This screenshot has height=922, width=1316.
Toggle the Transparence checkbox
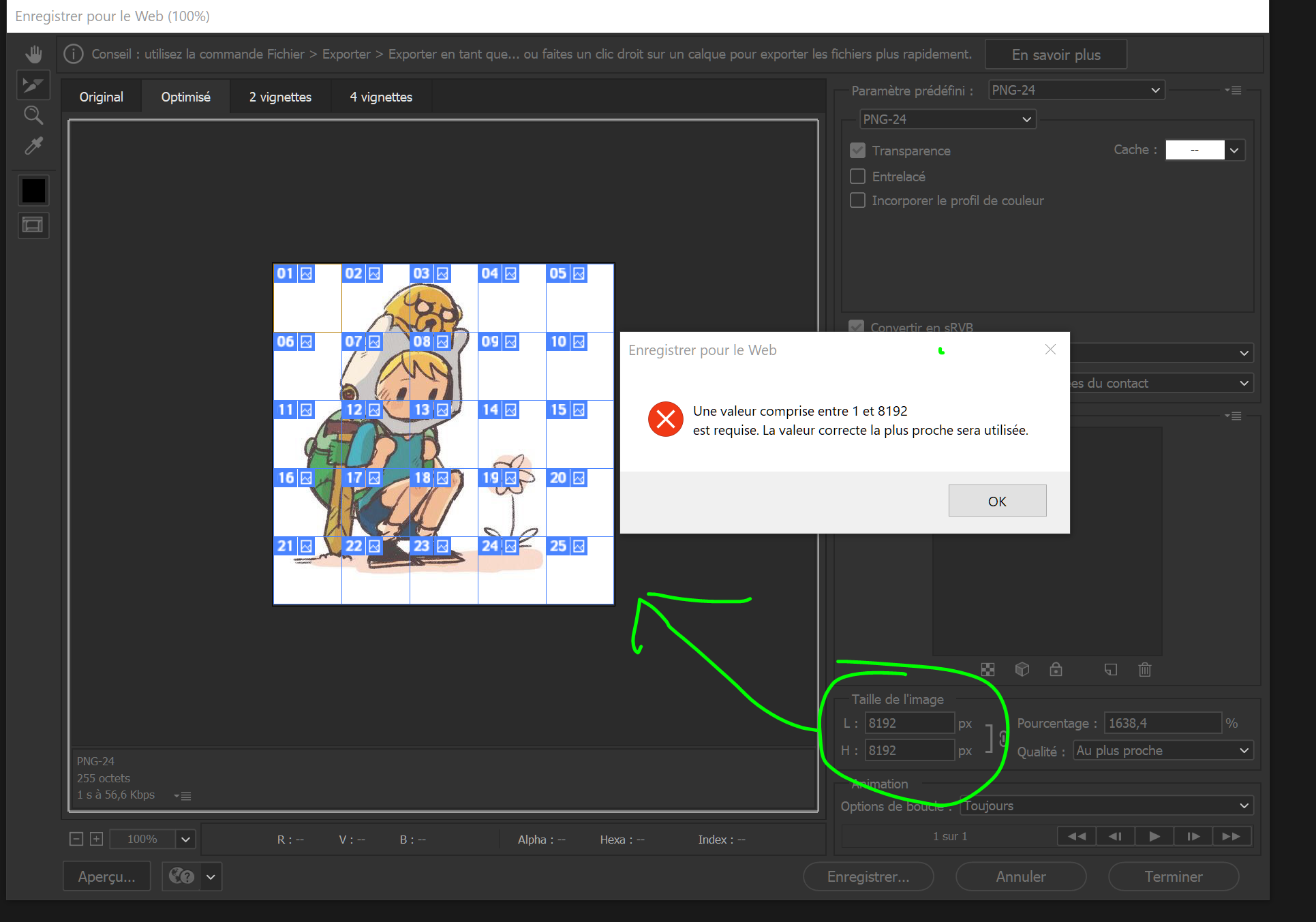pyautogui.click(x=857, y=150)
